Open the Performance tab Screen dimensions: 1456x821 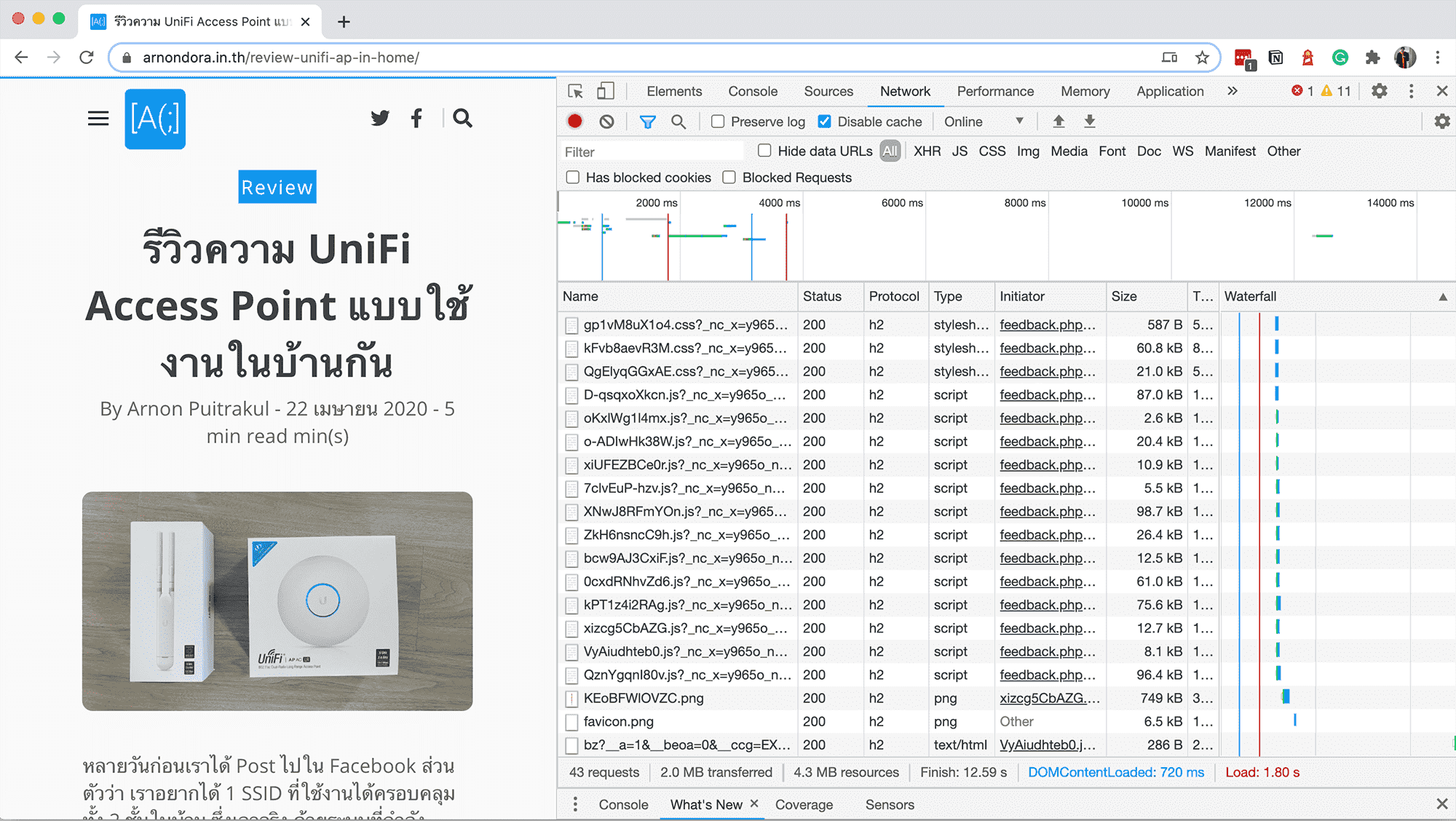click(995, 91)
